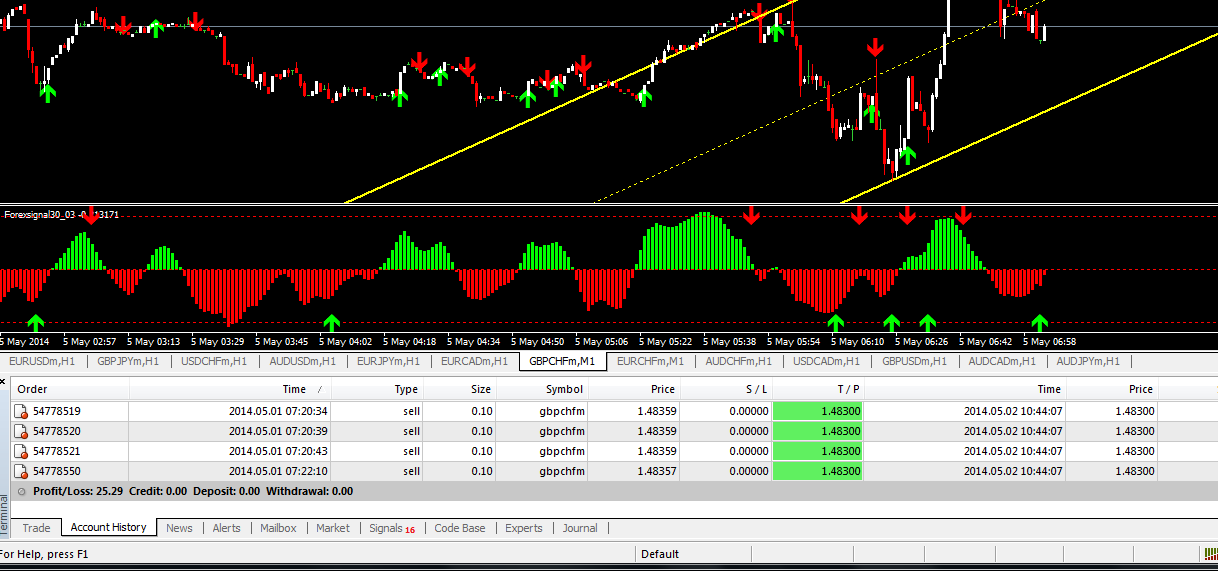Screen dimensions: 1218x571
Task: Open the USDCADm,H1 chart tab
Action: click(826, 361)
